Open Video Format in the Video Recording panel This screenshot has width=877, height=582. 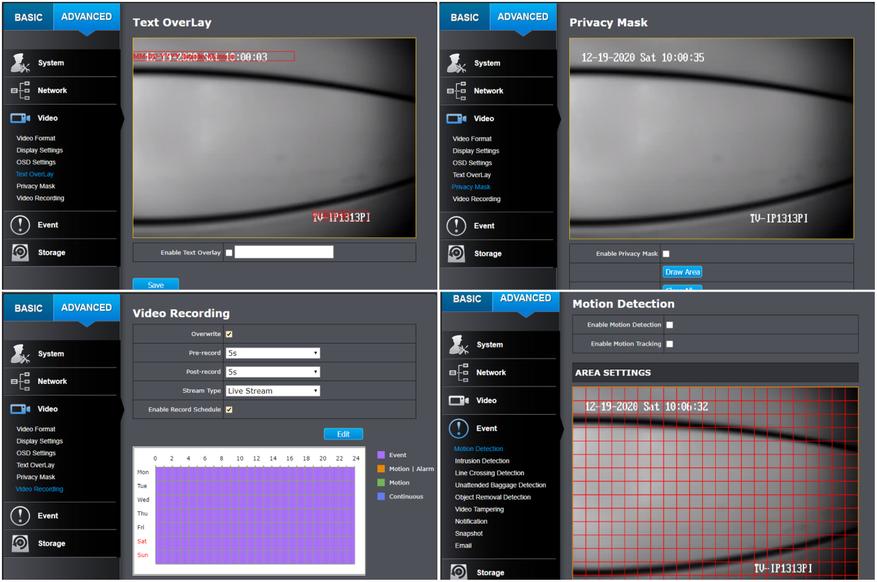click(x=36, y=429)
